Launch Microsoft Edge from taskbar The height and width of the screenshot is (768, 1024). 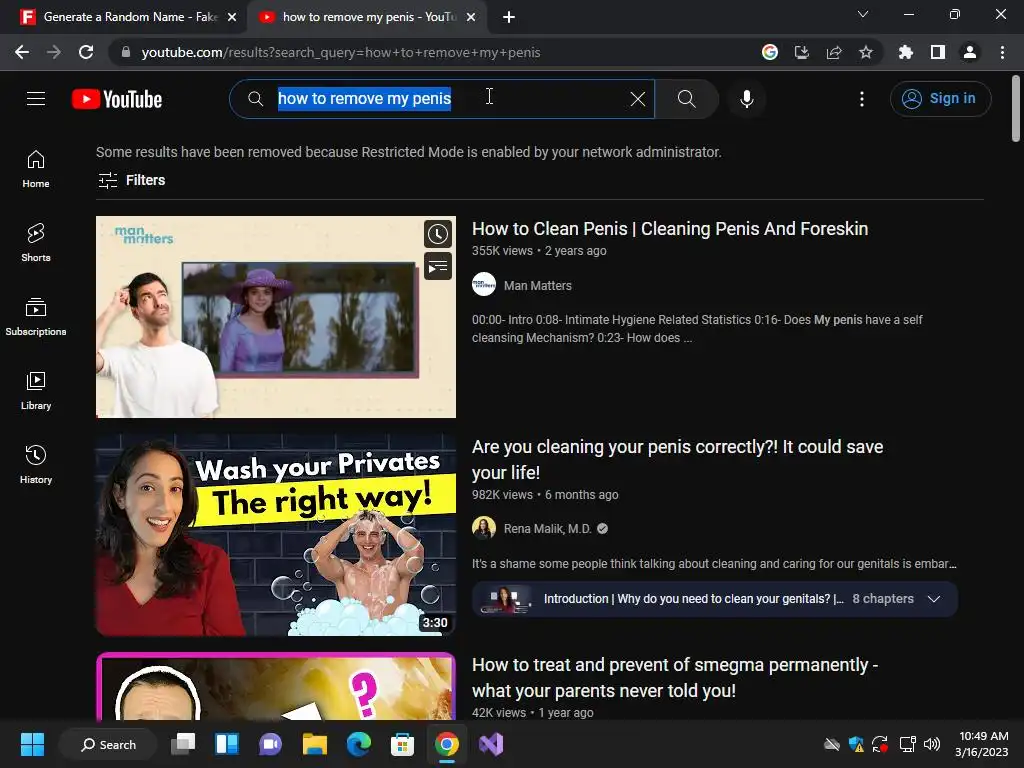tap(359, 744)
